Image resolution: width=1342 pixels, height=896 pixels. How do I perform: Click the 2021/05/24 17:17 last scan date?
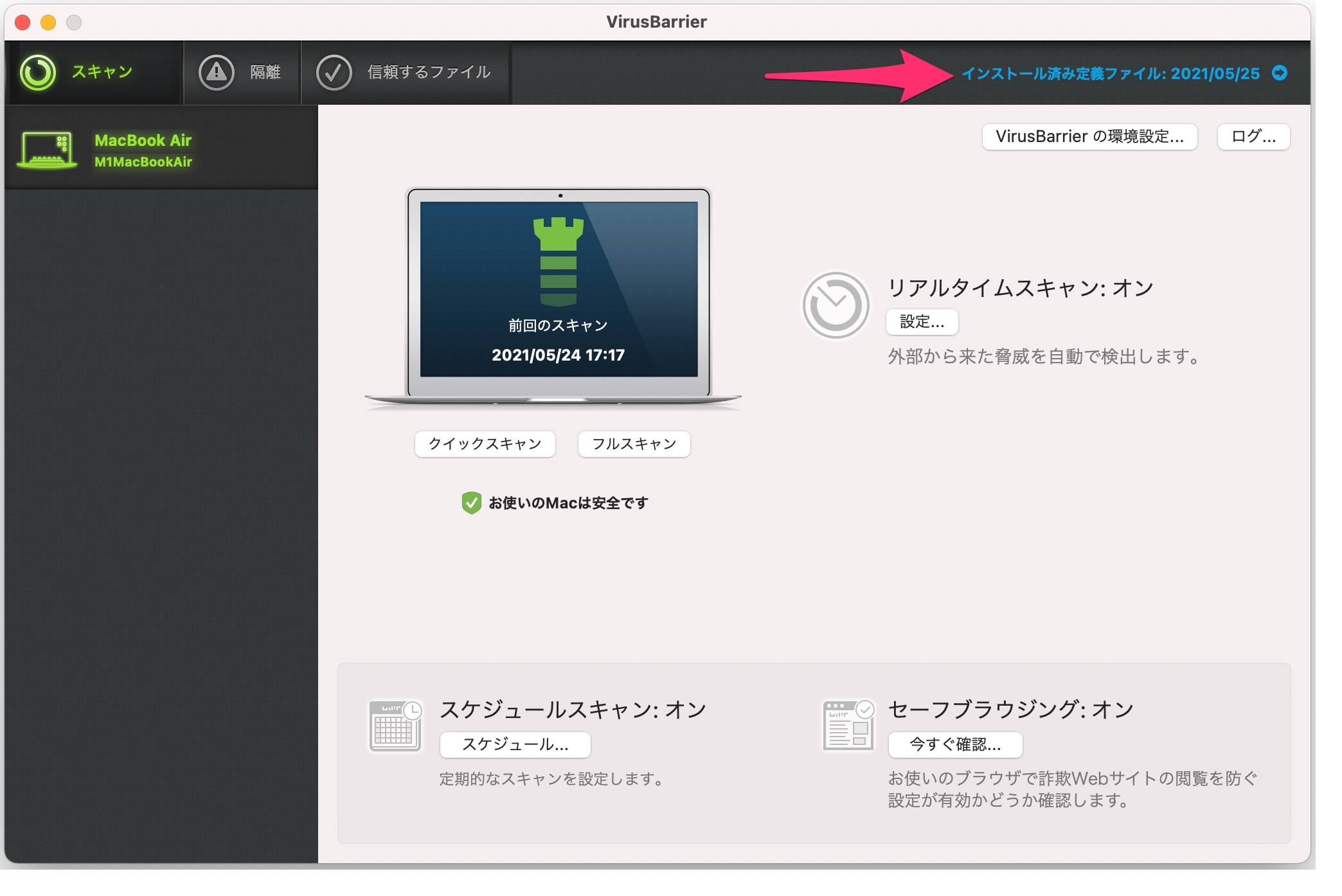click(x=558, y=355)
